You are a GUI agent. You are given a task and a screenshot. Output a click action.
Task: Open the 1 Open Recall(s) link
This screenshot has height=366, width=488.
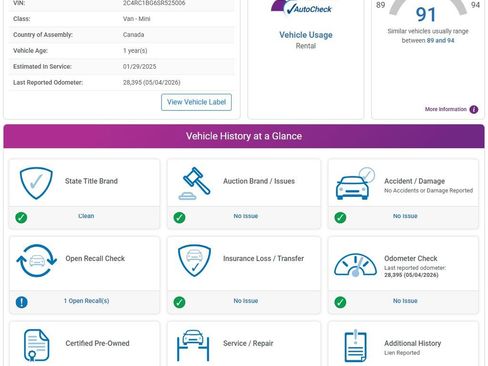(x=87, y=301)
